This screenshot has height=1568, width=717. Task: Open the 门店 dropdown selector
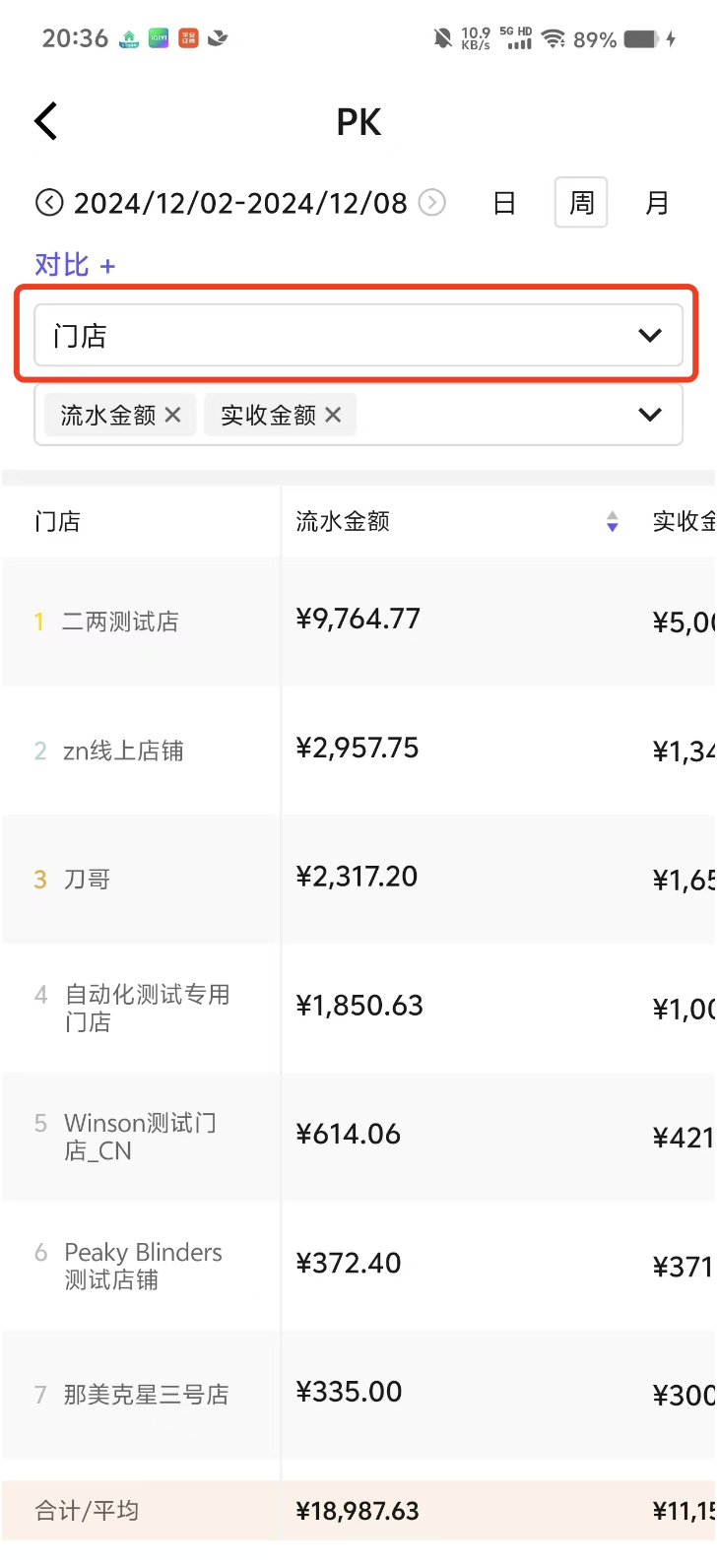tap(358, 336)
